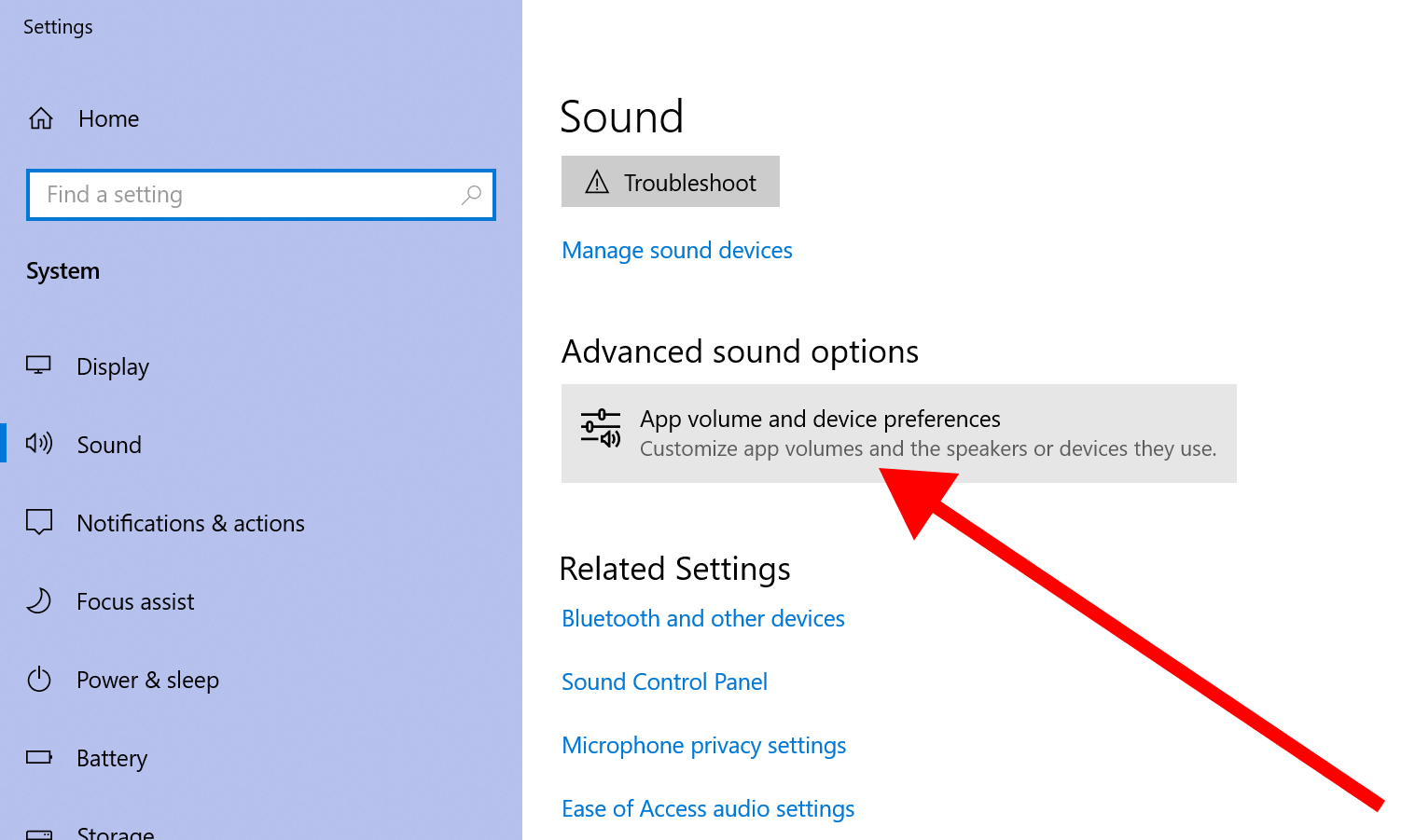
Task: Click the speaker icon beside Sound
Action: click(39, 444)
